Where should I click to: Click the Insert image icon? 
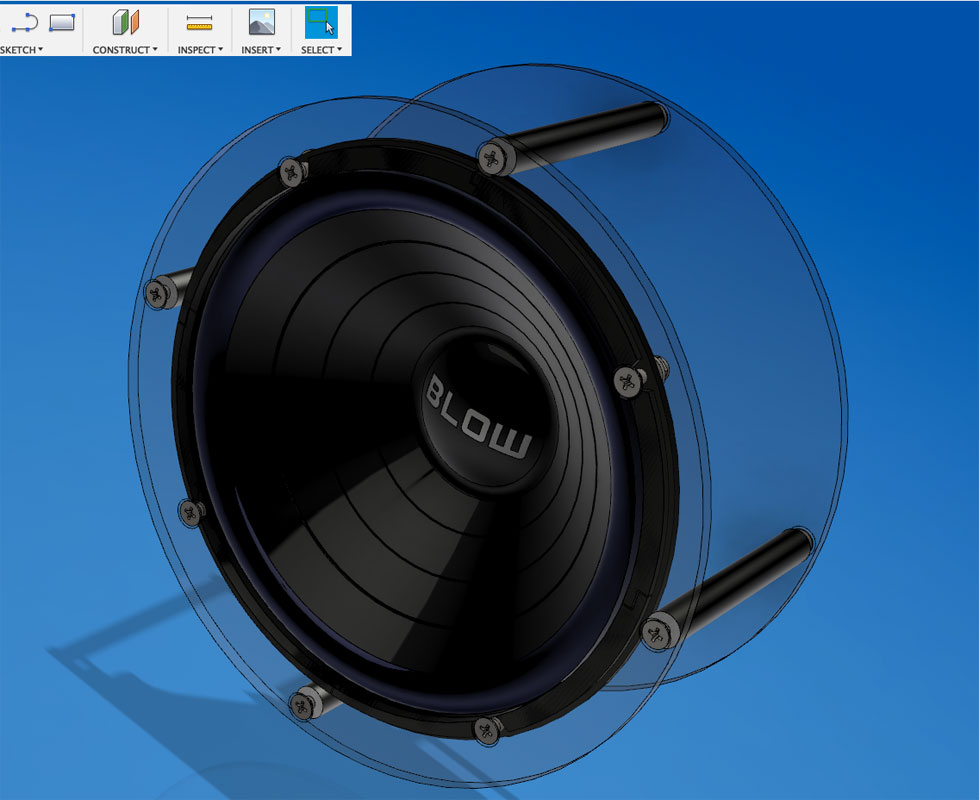[x=262, y=22]
